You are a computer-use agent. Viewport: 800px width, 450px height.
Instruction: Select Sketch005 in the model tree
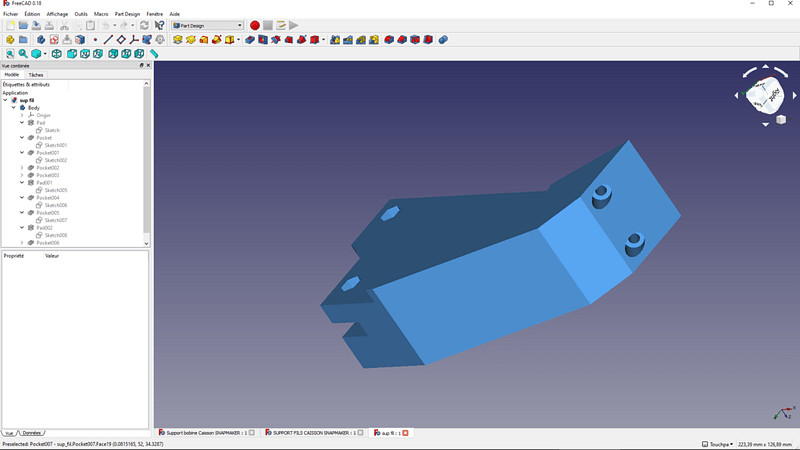click(51, 190)
